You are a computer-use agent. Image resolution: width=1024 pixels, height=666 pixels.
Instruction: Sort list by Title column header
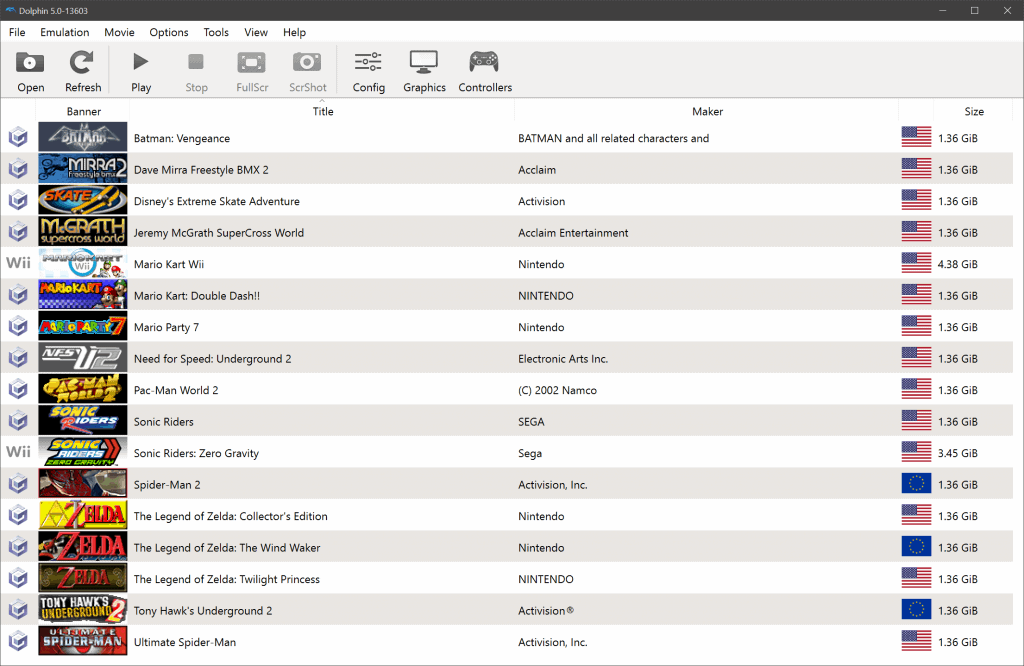coord(322,111)
